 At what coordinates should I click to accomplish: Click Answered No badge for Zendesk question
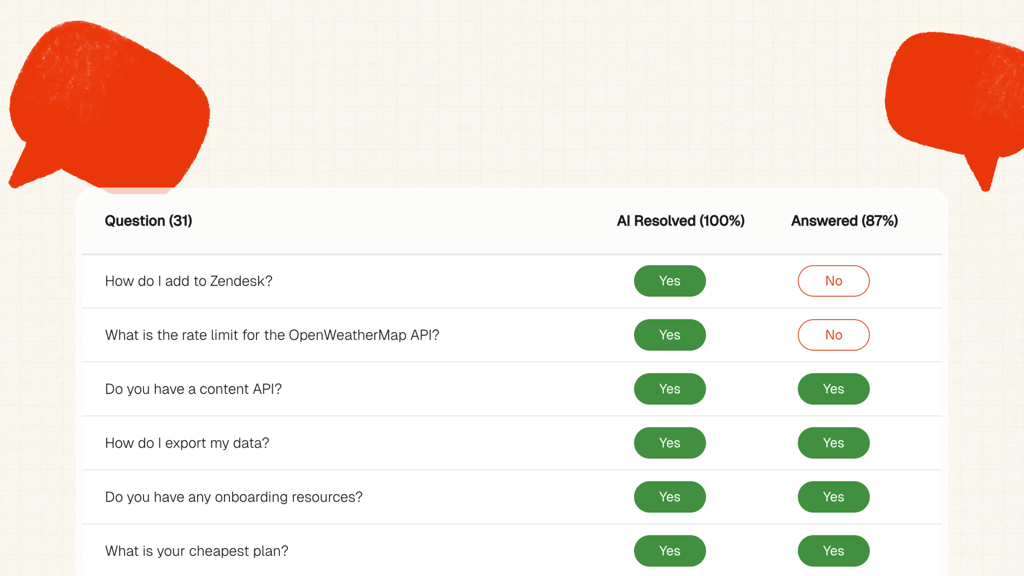tap(833, 281)
